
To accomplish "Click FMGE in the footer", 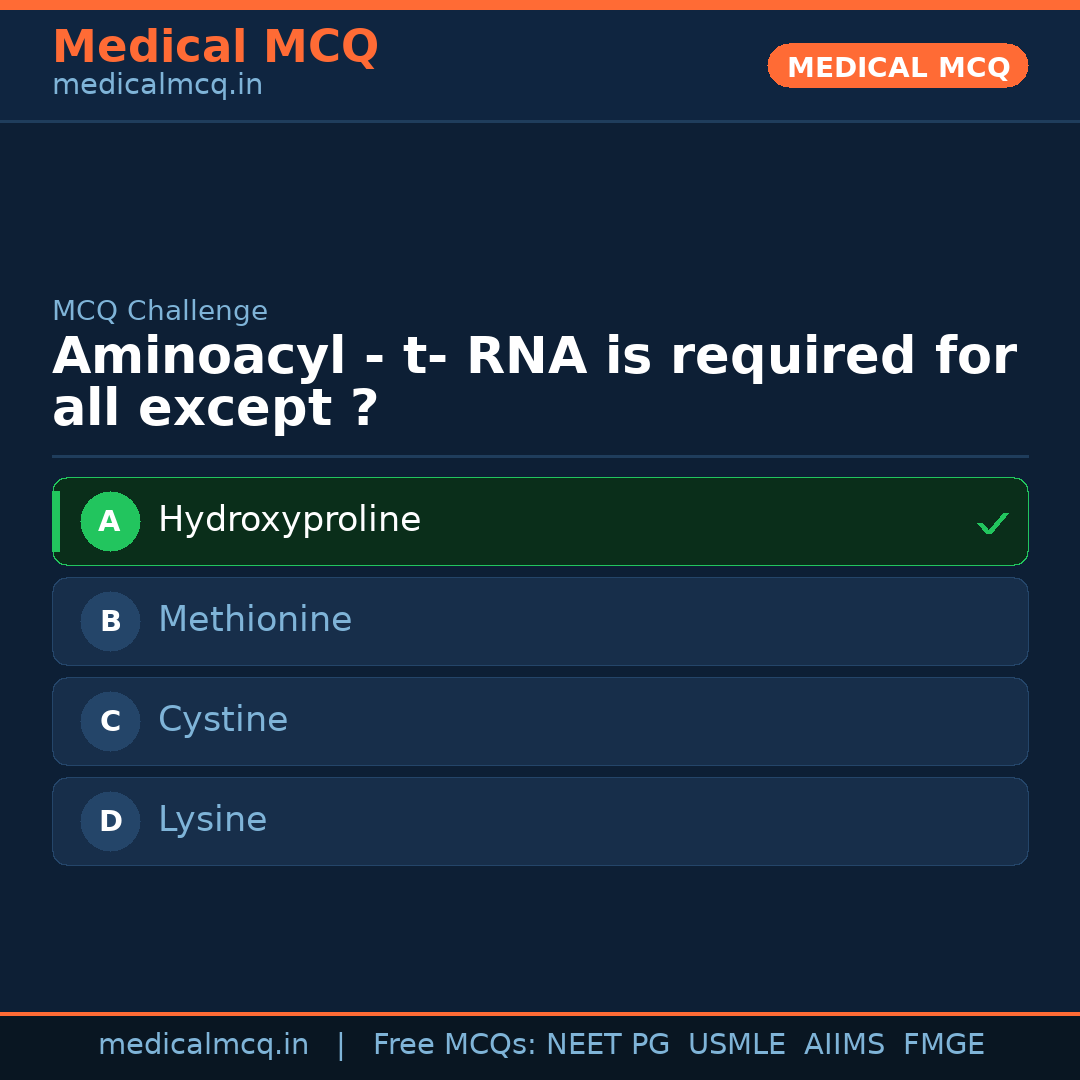I will click(943, 1045).
